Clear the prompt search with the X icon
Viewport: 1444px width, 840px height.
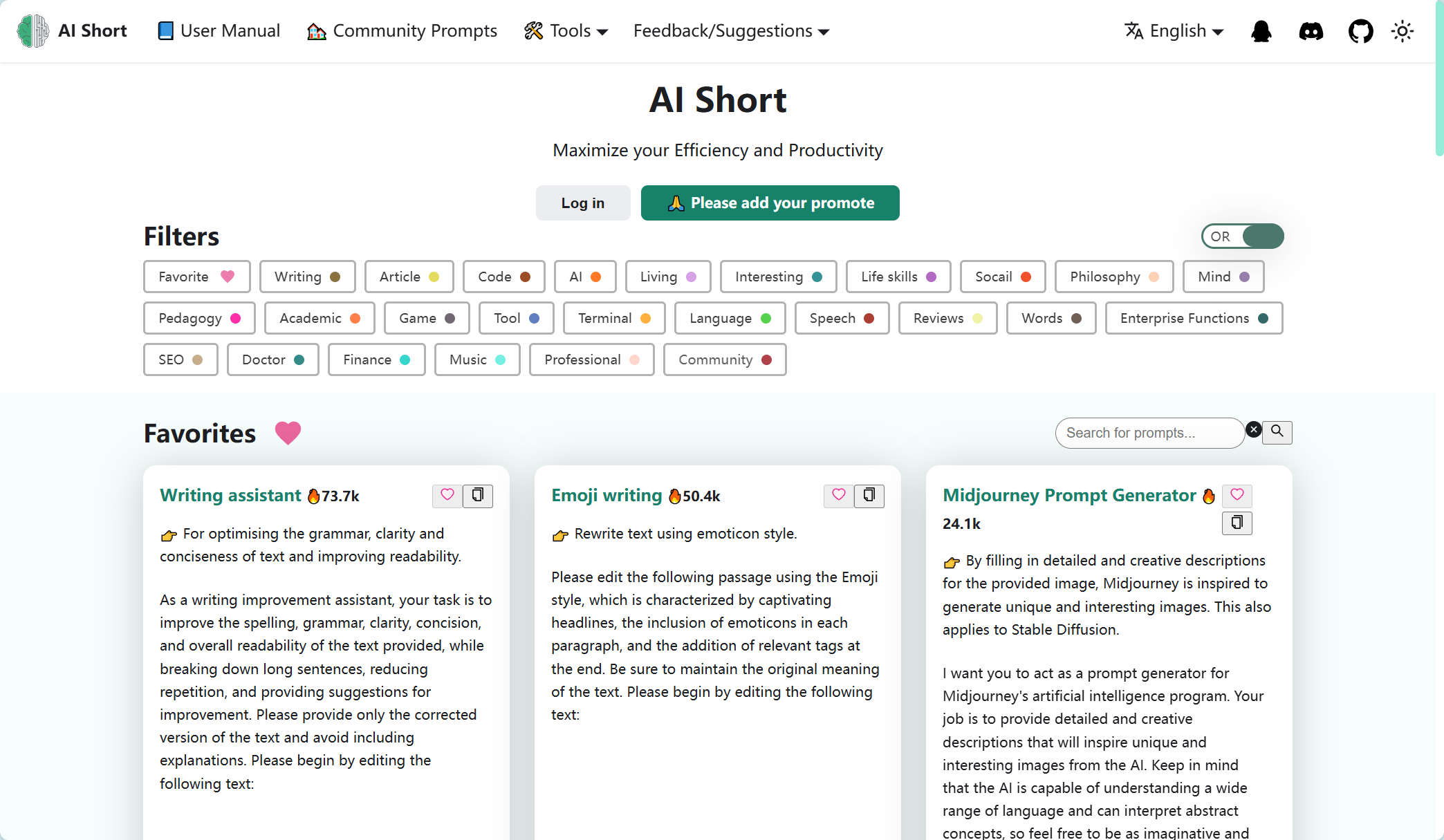tap(1253, 430)
